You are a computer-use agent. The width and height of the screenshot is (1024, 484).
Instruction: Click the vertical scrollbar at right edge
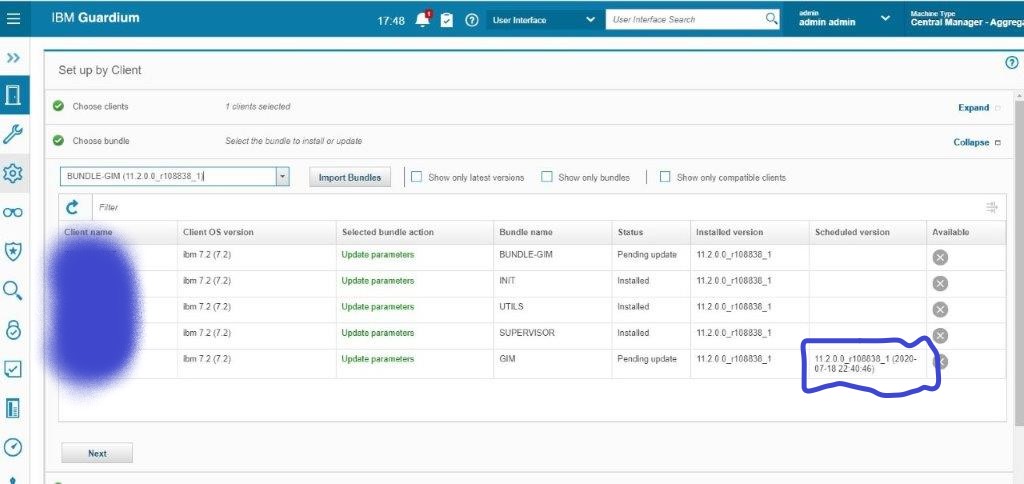click(1019, 261)
